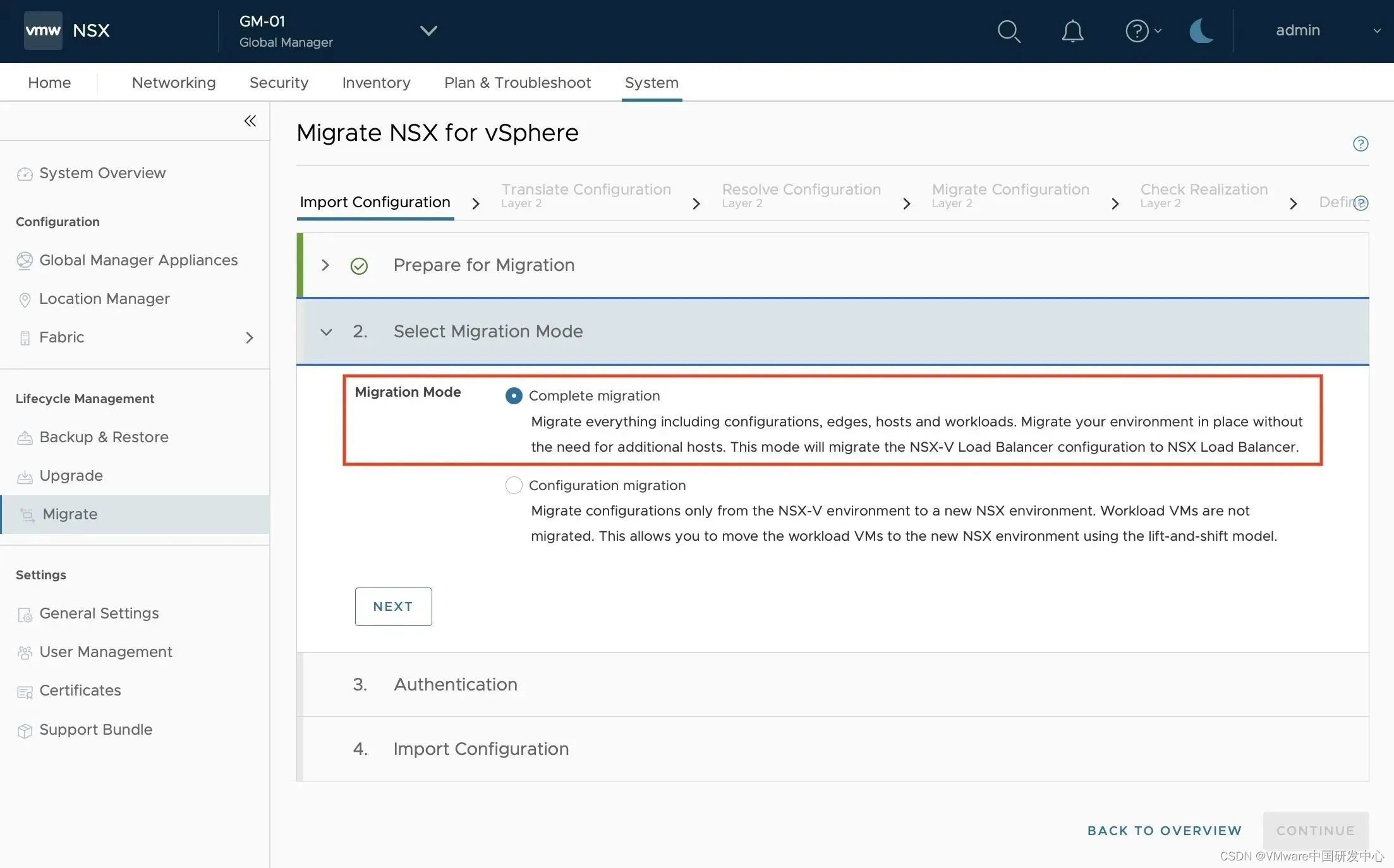Click the Location Manager pin icon
The height and width of the screenshot is (868, 1394).
coord(25,299)
